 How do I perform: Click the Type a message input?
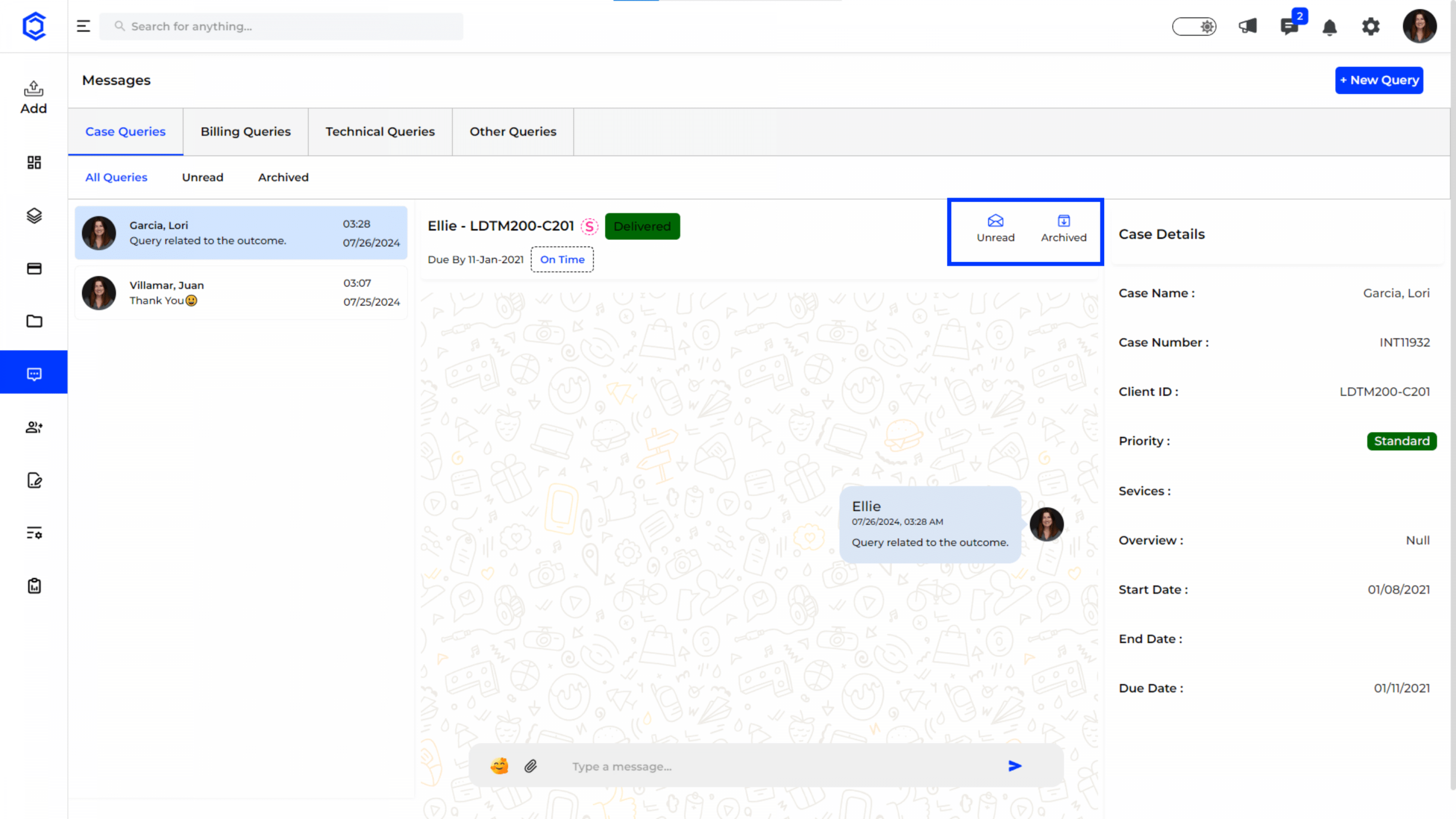pyautogui.click(x=780, y=766)
